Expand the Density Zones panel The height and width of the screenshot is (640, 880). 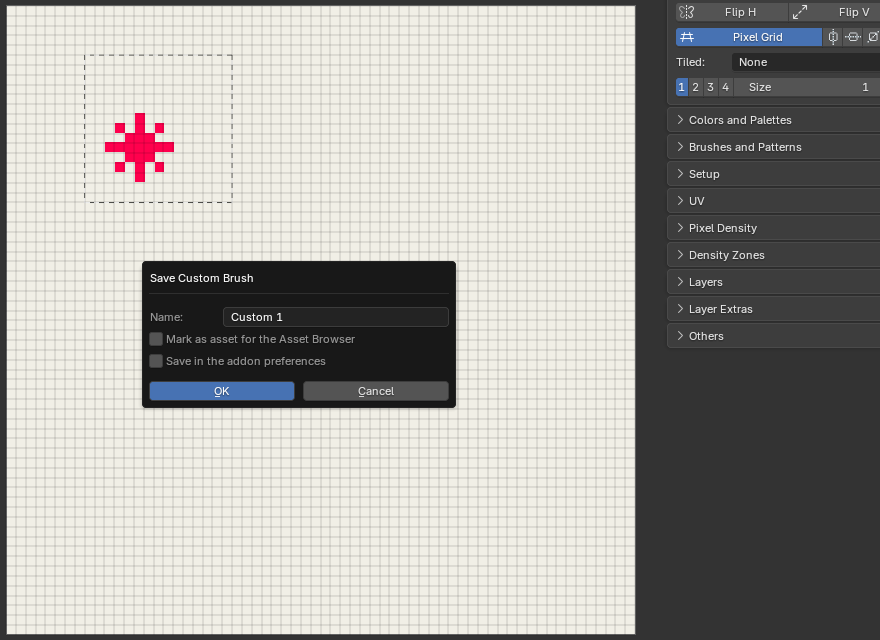(773, 255)
